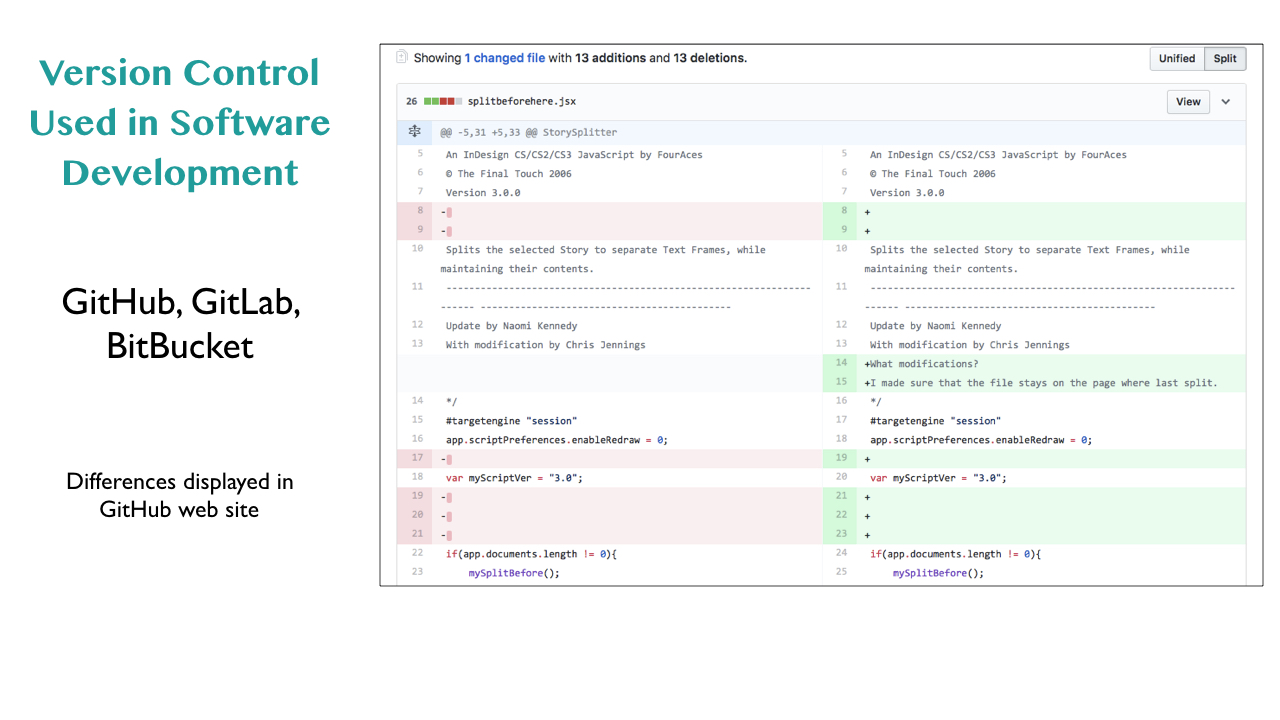The width and height of the screenshot is (1280, 720).
Task: Click added line about file staying on page
Action: [x=1041, y=383]
